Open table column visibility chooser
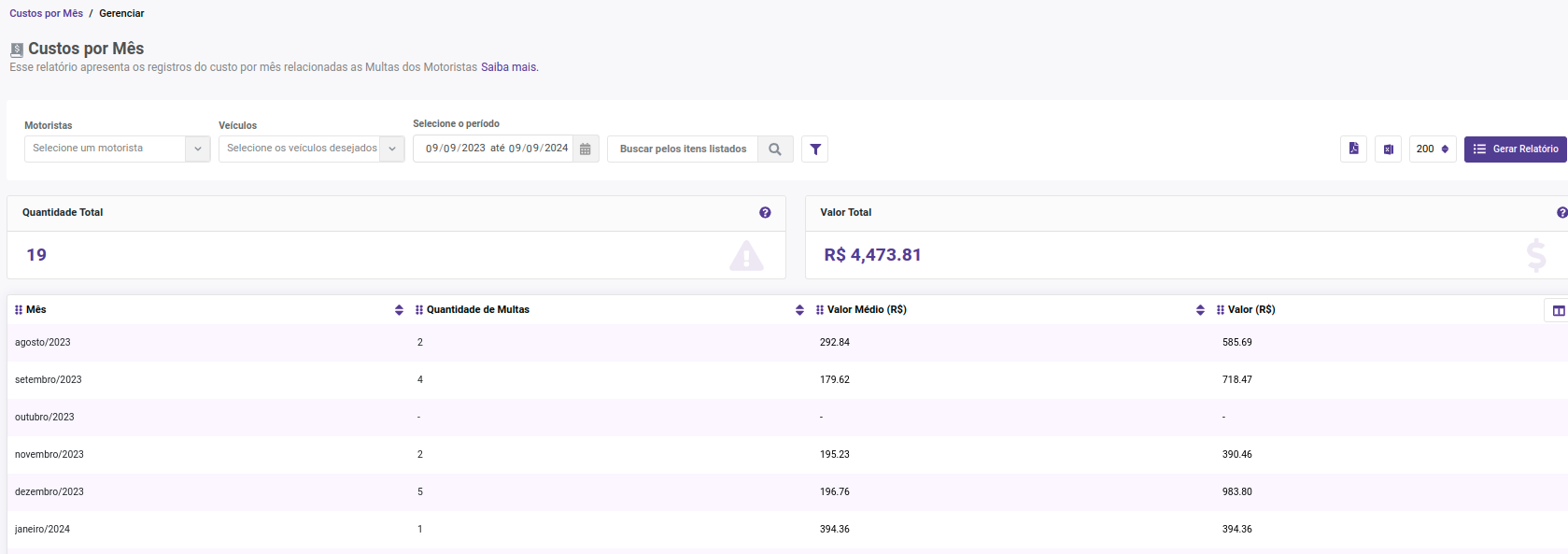 tap(1558, 310)
